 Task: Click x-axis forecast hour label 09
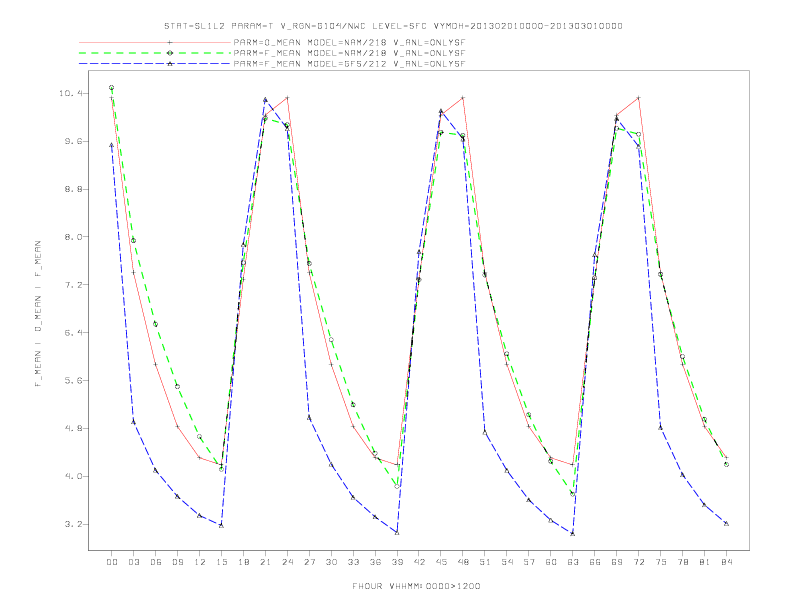coord(177,562)
